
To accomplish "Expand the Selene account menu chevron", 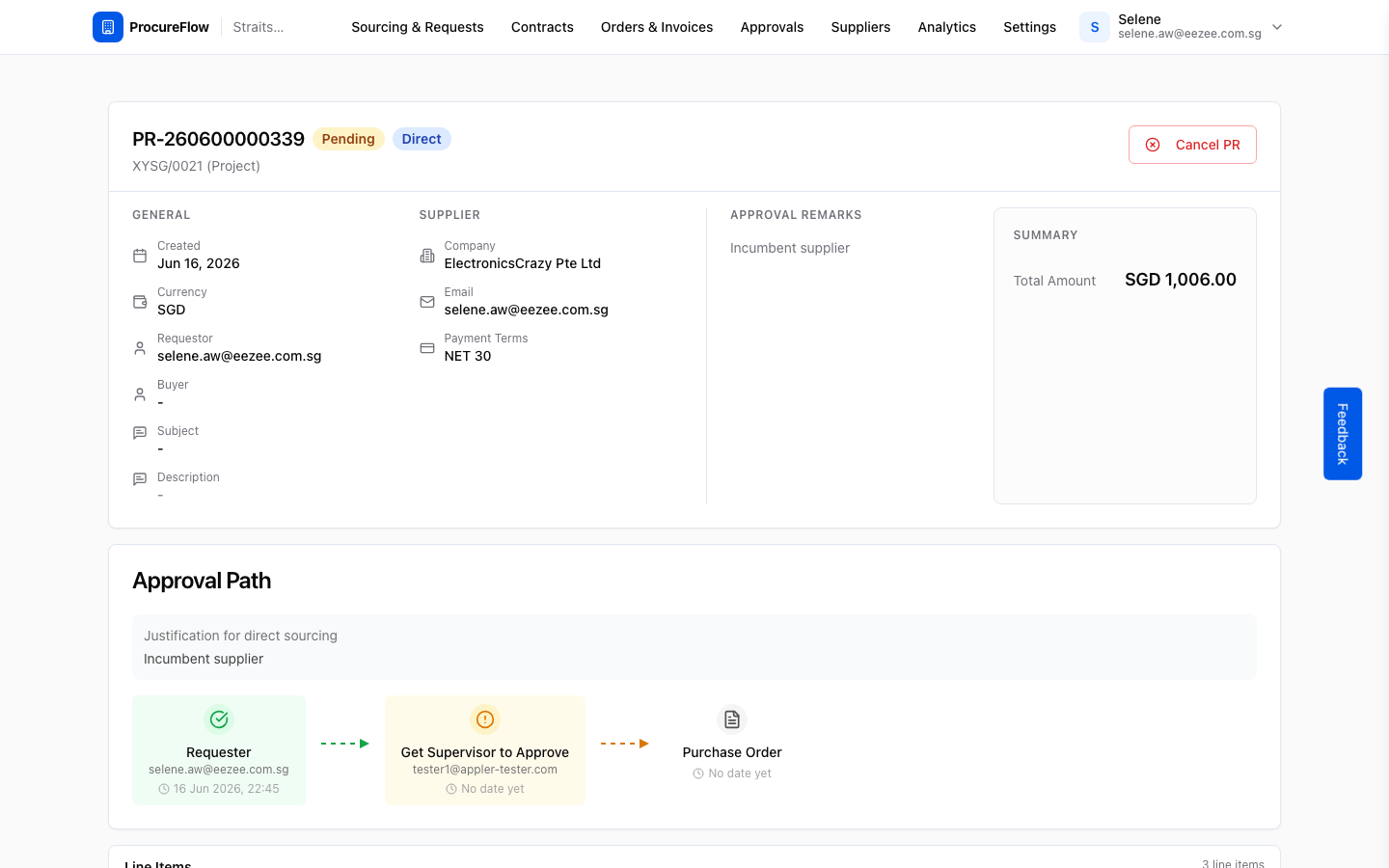I will (1277, 27).
